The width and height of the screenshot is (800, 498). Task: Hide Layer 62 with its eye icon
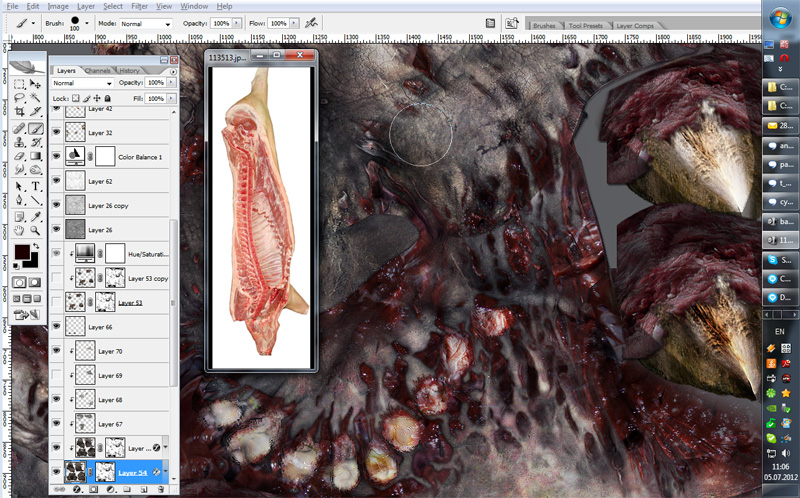56,181
